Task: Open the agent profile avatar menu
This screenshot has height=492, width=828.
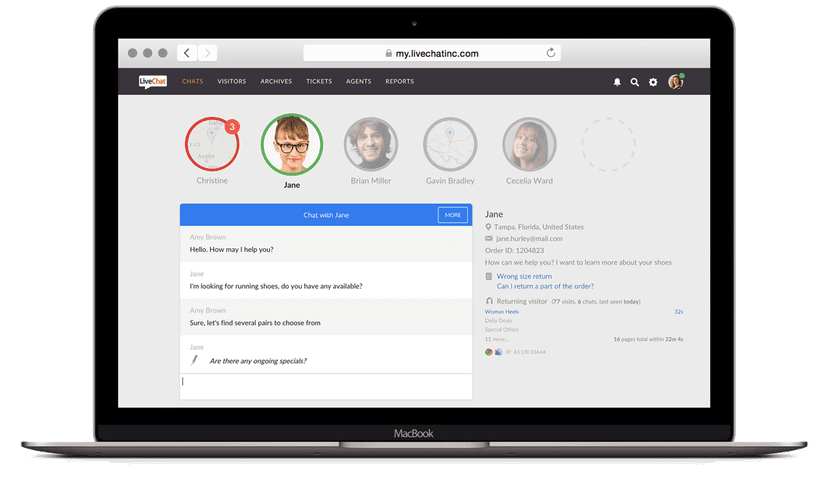Action: 676,82
